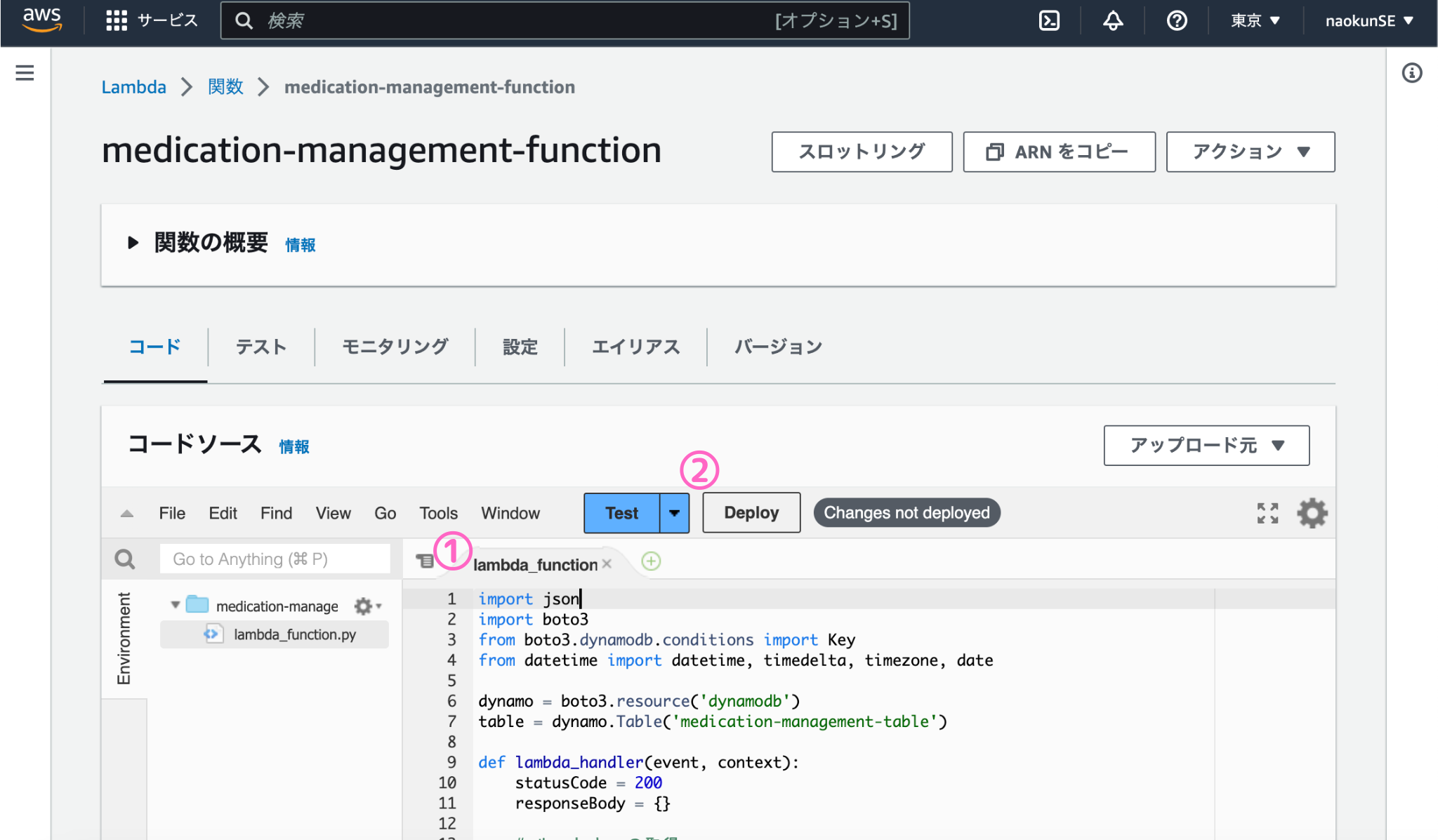Open the notifications bell
The height and width of the screenshot is (840, 1438).
pos(1113,20)
